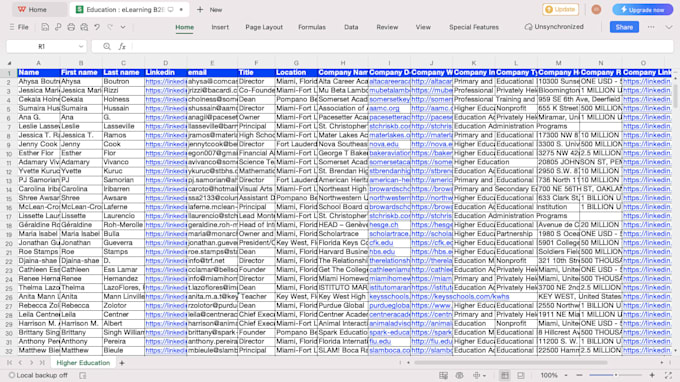Open the more options ellipsis menu
680x382 pixels.
pyautogui.click(x=651, y=27)
